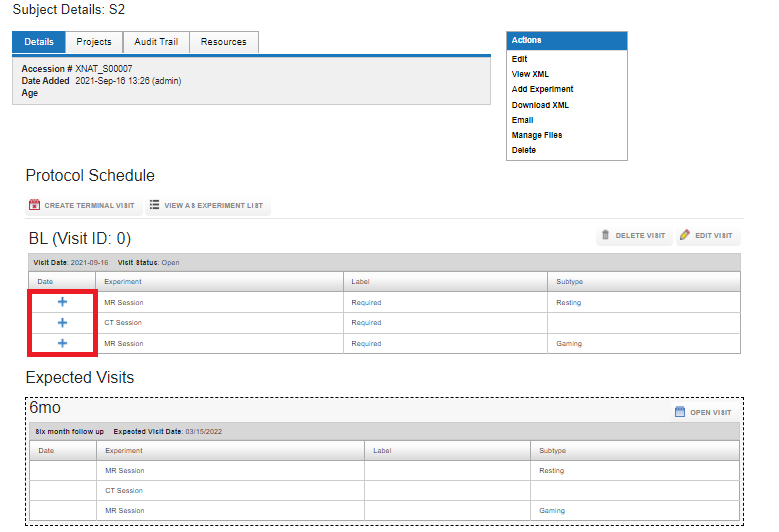The image size is (779, 532).
Task: Click Add Experiment in Actions box
Action: [542, 89]
